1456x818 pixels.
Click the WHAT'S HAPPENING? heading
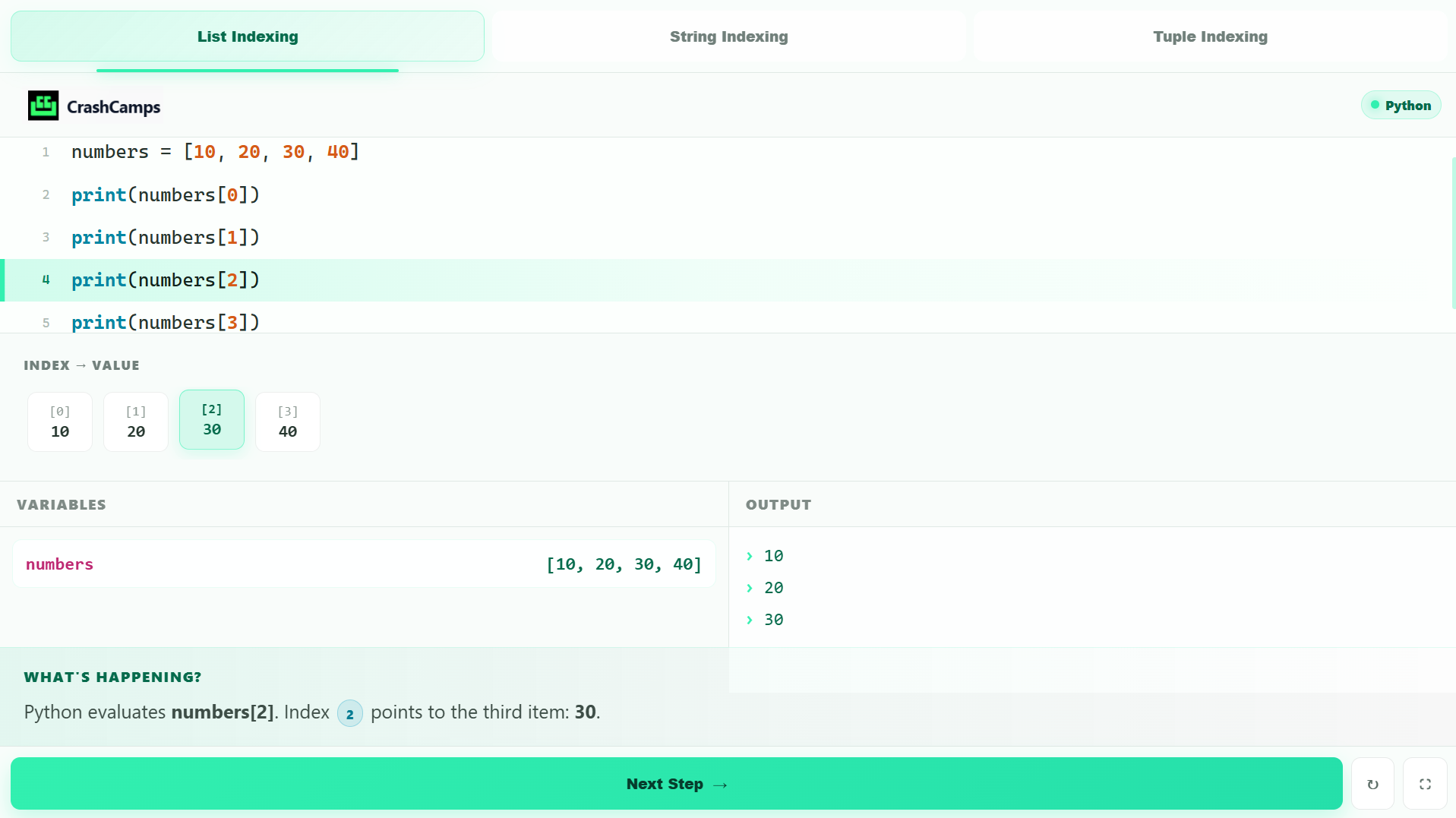pyautogui.click(x=112, y=677)
